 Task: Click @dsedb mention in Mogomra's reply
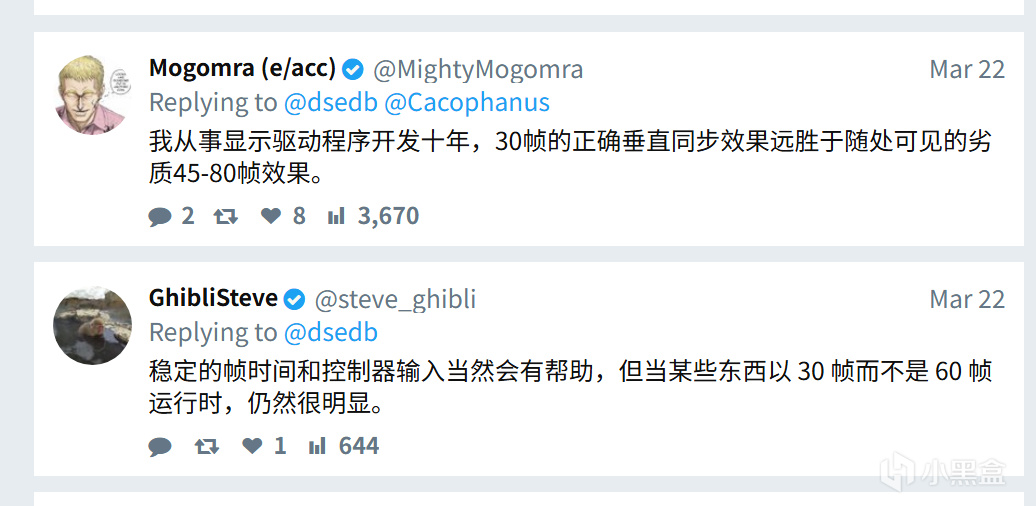pos(331,102)
